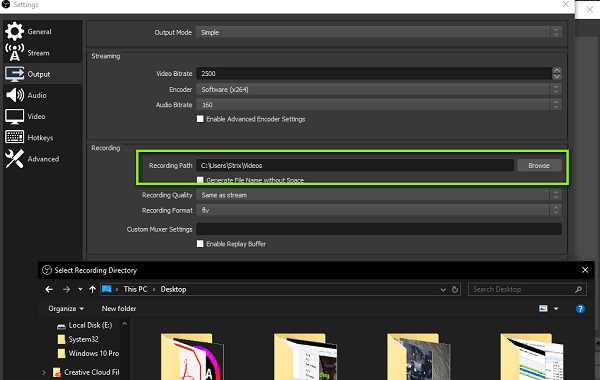Select the fourth desktop folder thumbnail
Screen dimensions: 600x380
pos(532,357)
